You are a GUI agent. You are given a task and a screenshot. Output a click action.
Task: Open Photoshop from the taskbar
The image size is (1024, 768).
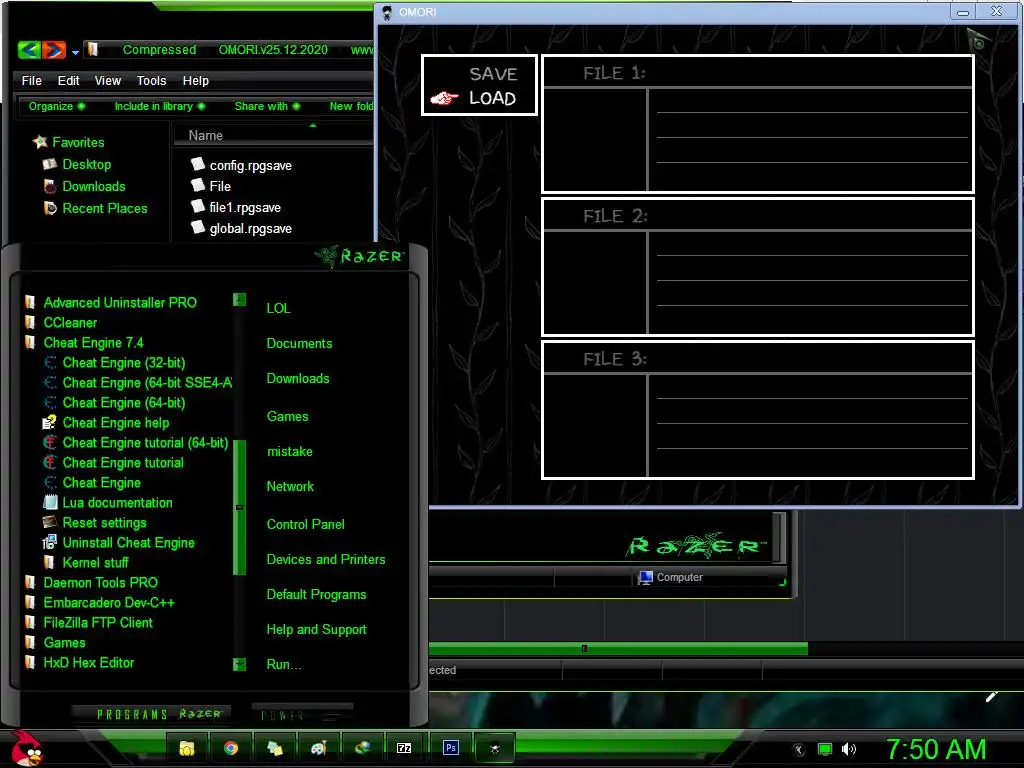click(x=450, y=748)
